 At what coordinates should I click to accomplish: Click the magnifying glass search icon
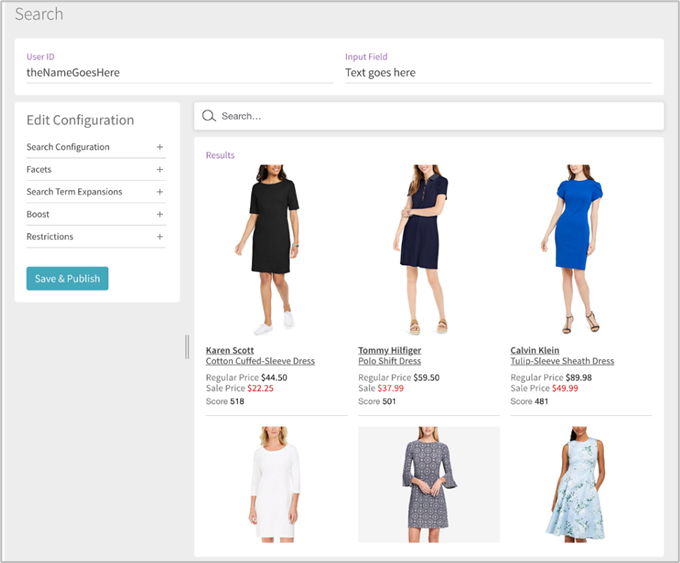click(209, 116)
